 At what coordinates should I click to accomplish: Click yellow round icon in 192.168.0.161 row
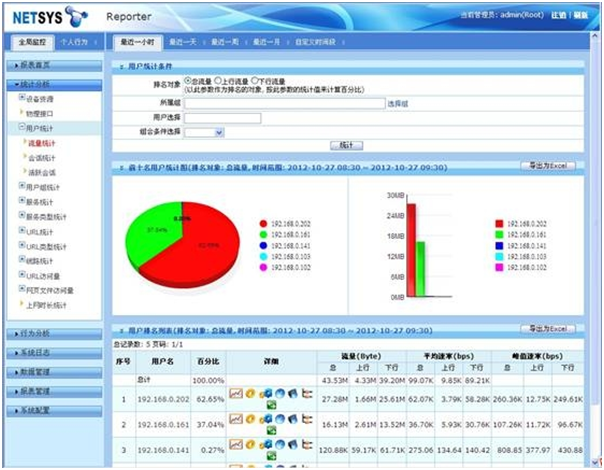click(x=250, y=420)
